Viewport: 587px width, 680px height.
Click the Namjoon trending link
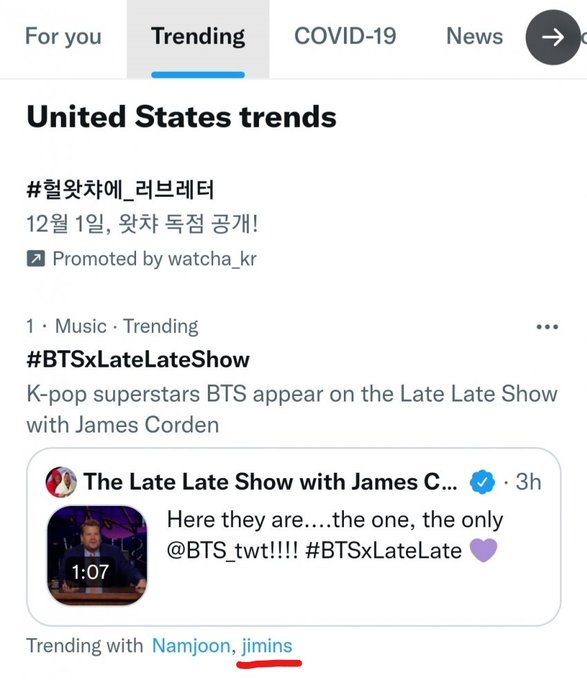click(191, 646)
